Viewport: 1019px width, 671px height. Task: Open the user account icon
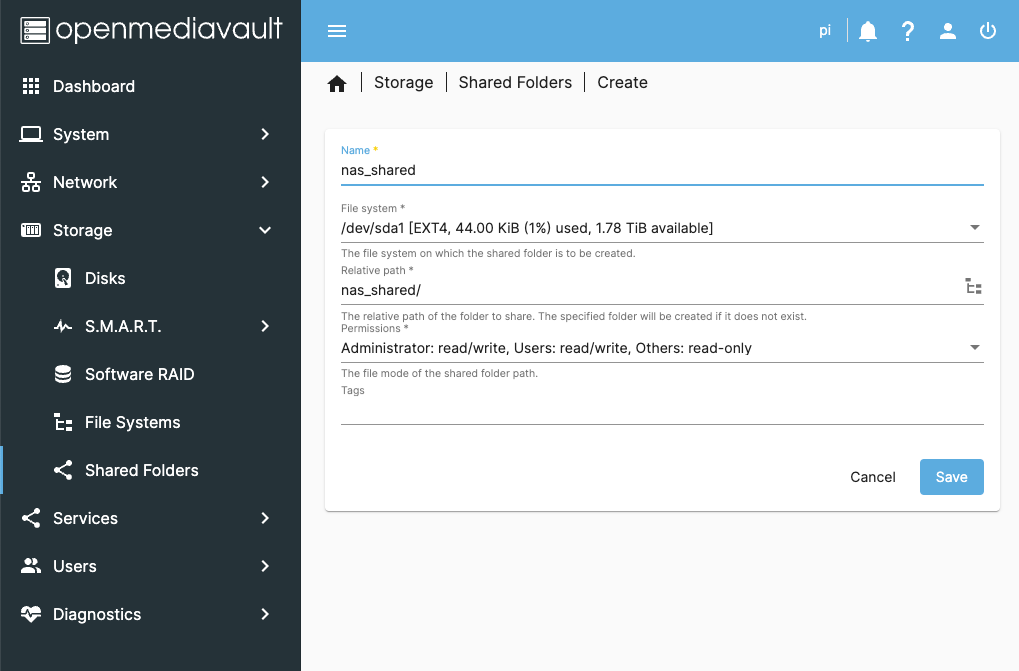[x=948, y=31]
